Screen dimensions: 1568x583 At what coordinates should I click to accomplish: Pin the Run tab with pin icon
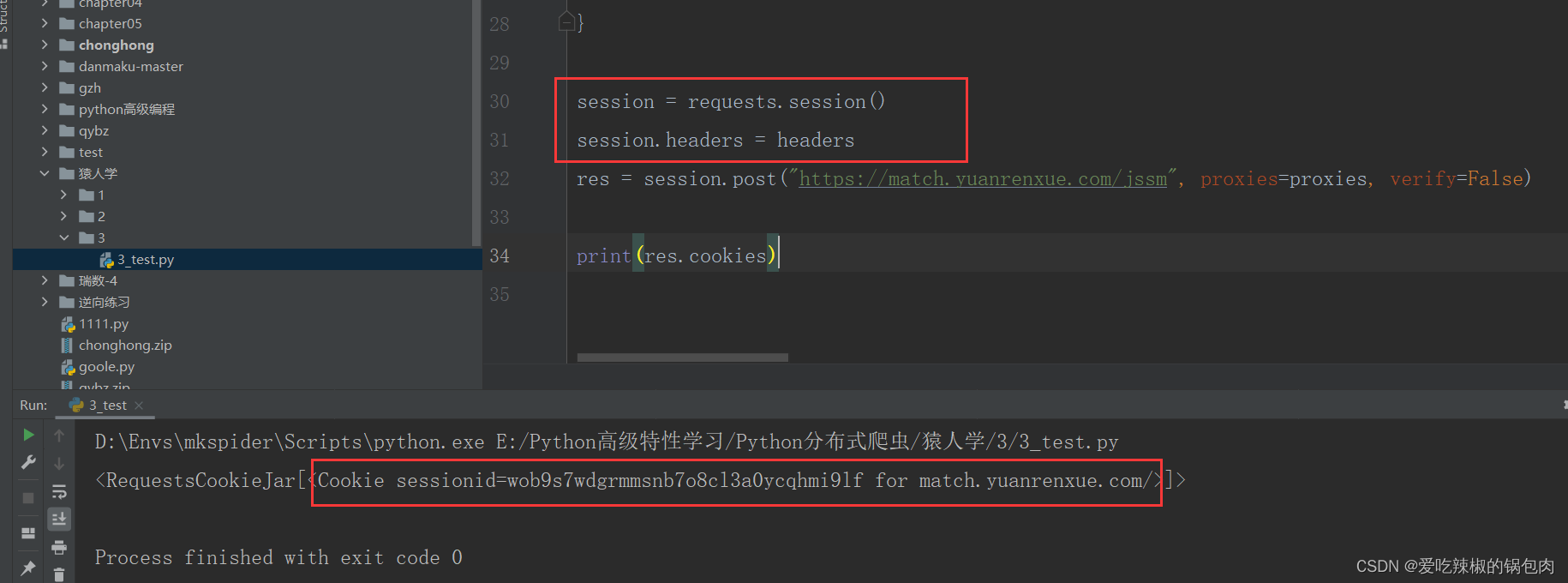(28, 568)
